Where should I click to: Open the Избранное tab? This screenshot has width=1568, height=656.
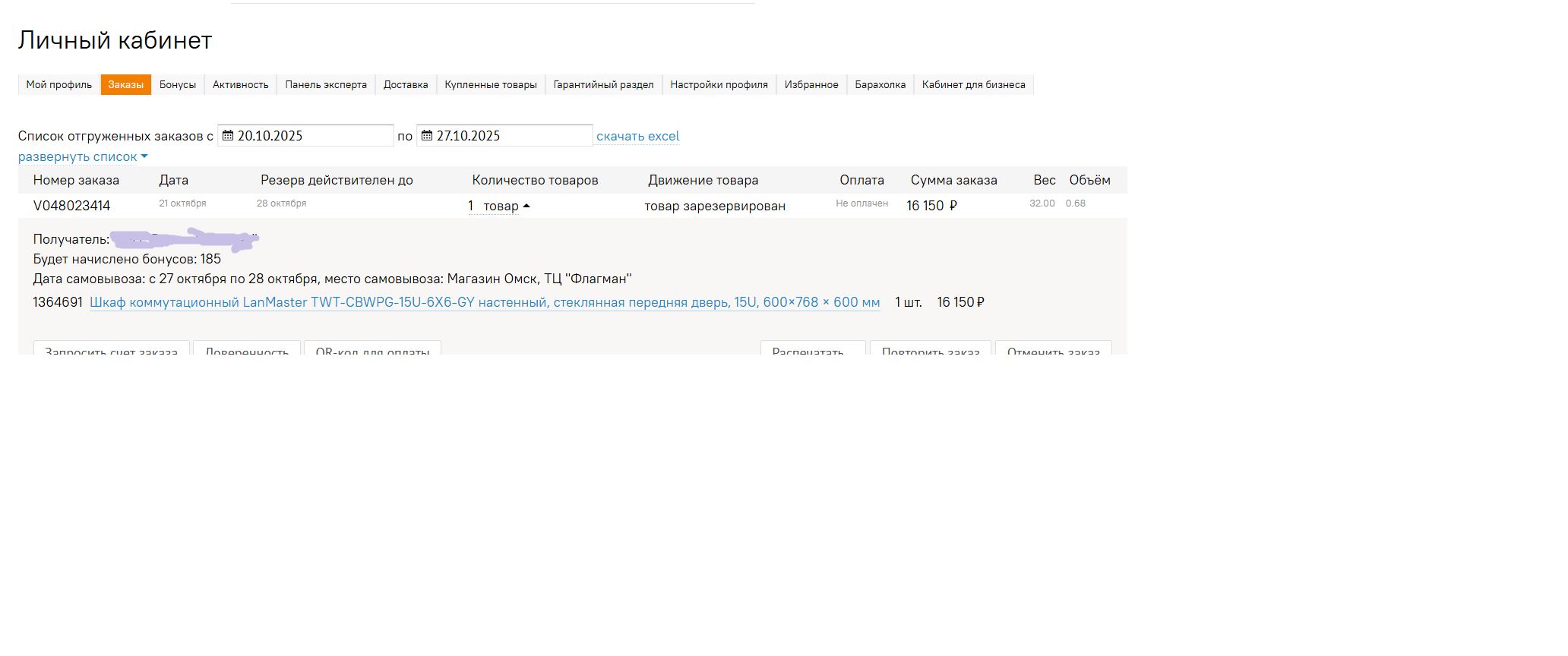coord(811,85)
